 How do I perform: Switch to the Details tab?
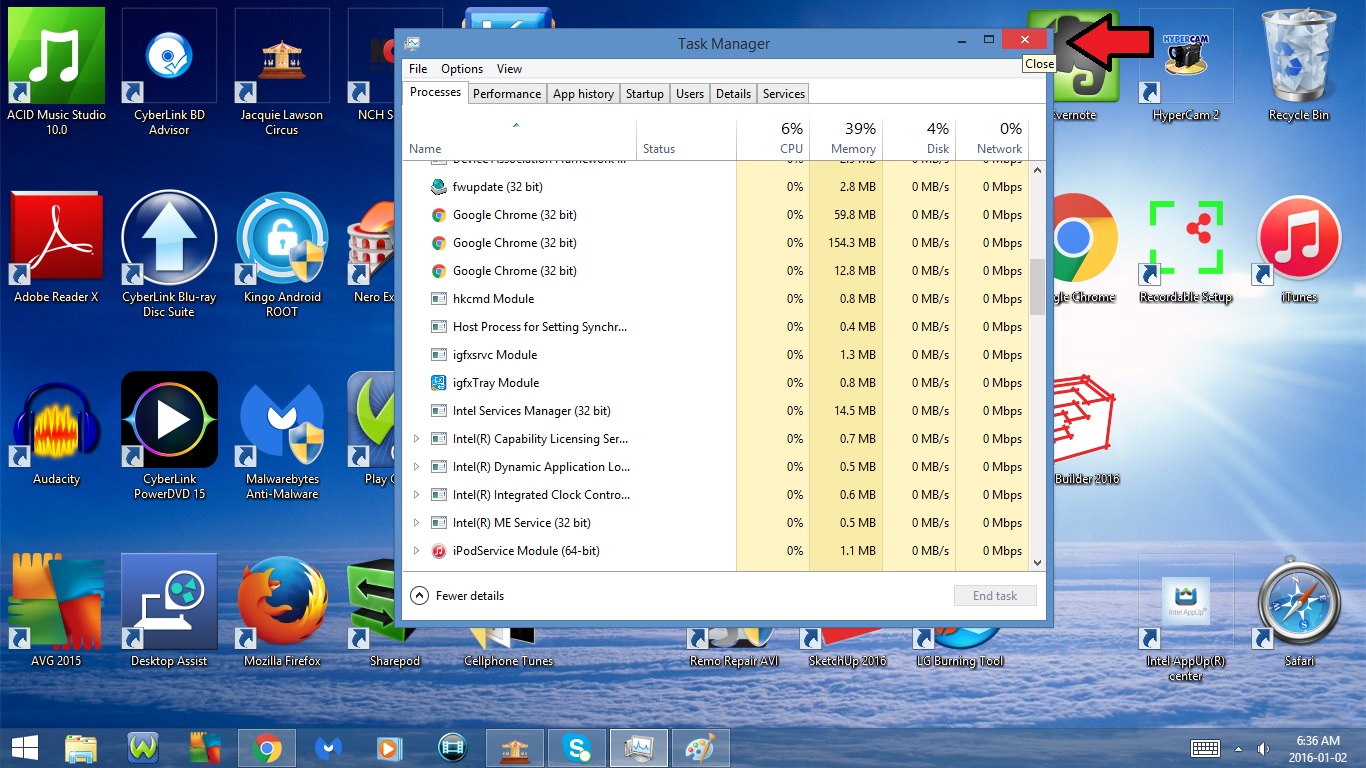733,94
